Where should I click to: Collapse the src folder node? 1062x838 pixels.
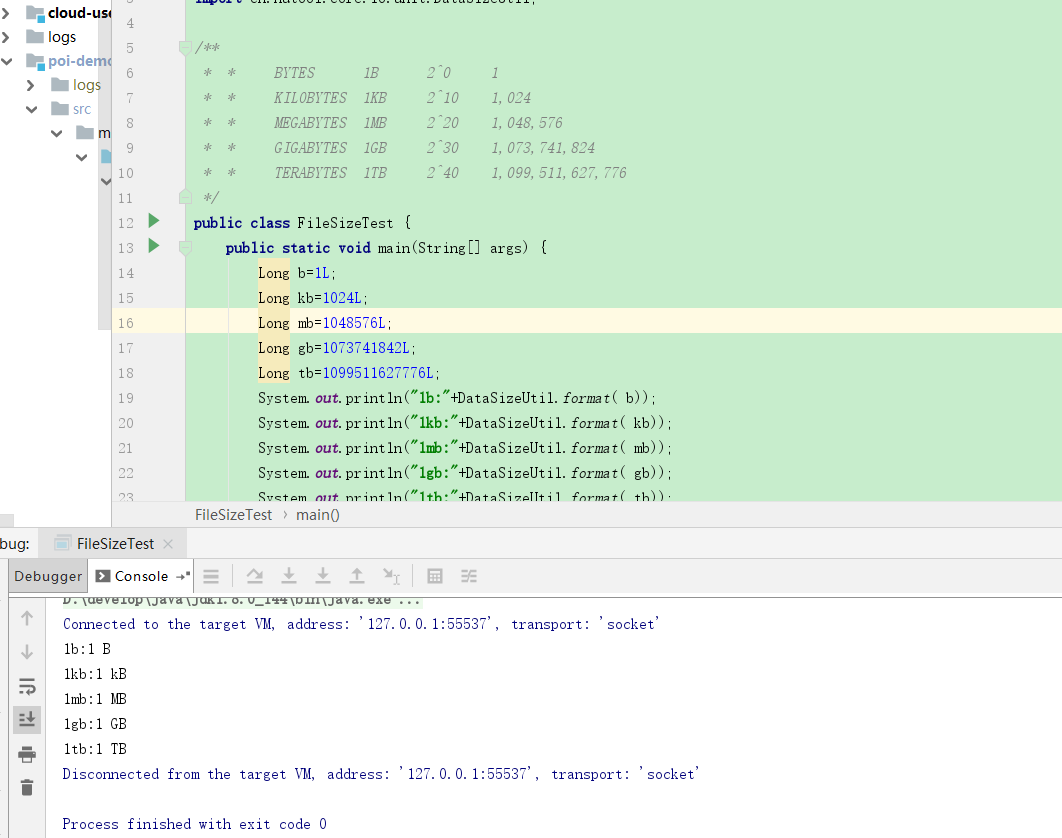pyautogui.click(x=31, y=108)
